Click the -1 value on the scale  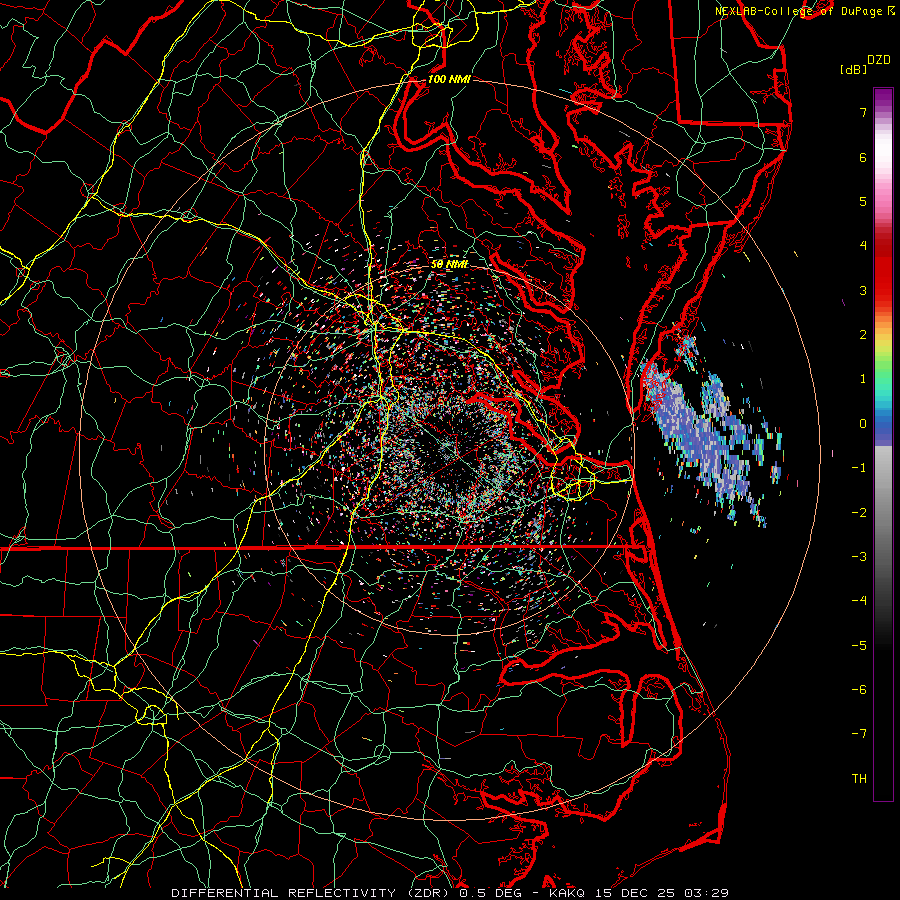point(859,468)
